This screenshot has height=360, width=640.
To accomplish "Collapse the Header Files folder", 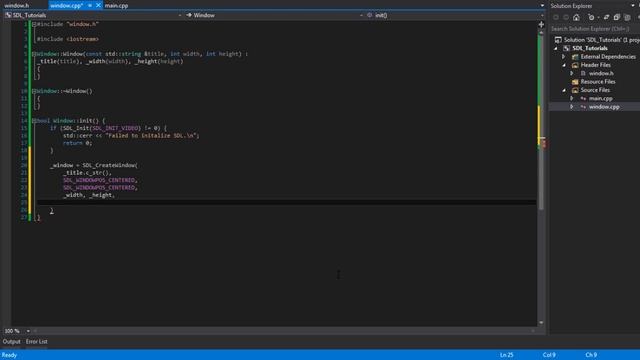I will [x=564, y=65].
